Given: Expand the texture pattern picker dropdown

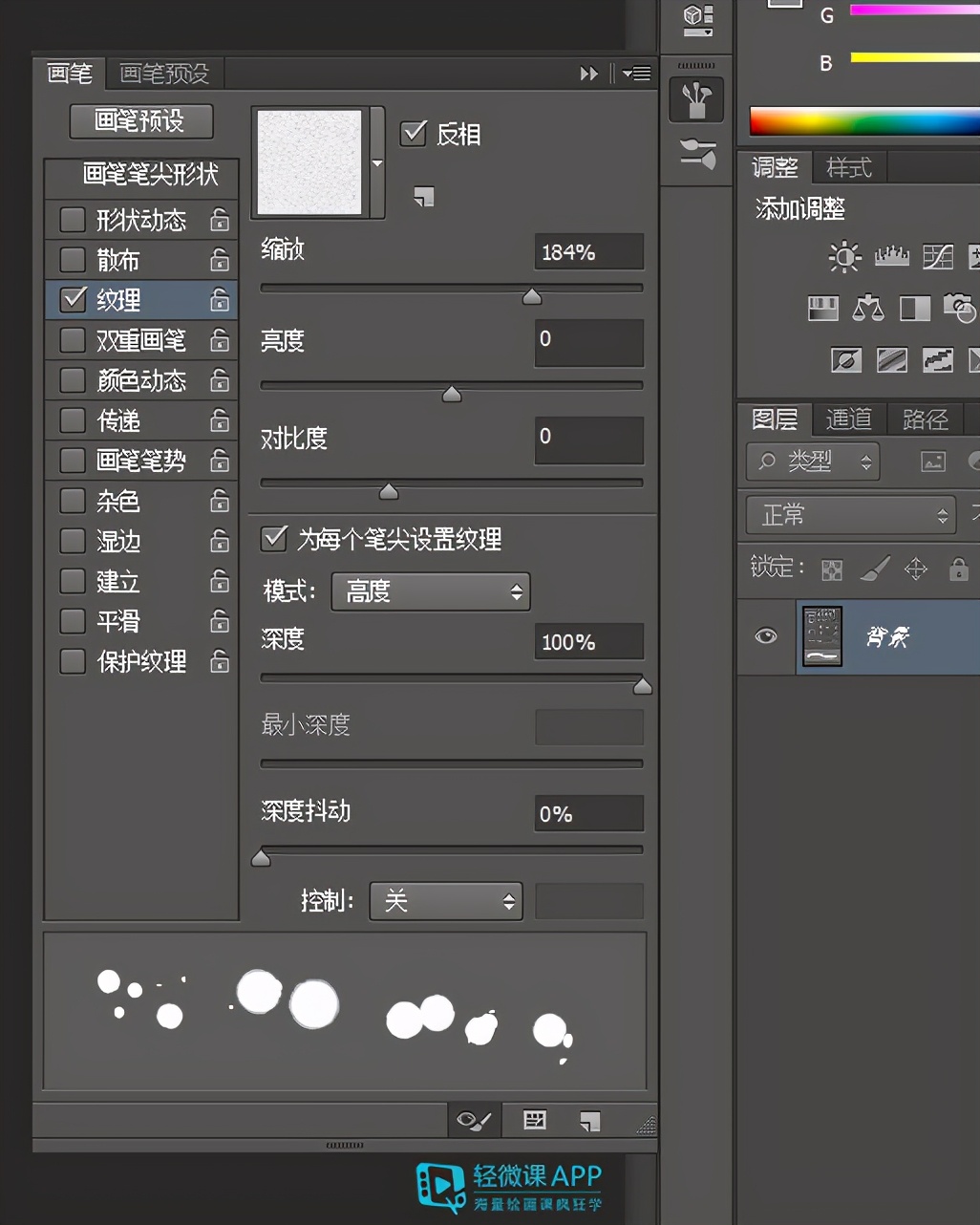Looking at the screenshot, I should (x=377, y=162).
